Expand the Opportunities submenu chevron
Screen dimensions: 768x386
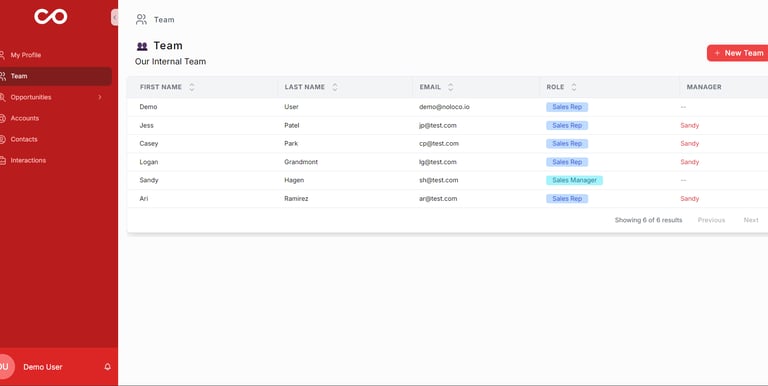[99, 97]
